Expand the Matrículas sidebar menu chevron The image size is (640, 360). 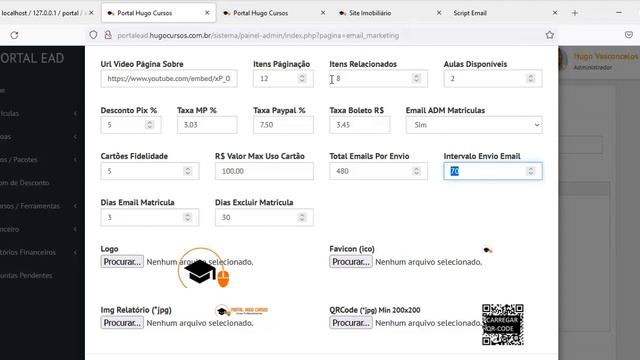(x=75, y=113)
